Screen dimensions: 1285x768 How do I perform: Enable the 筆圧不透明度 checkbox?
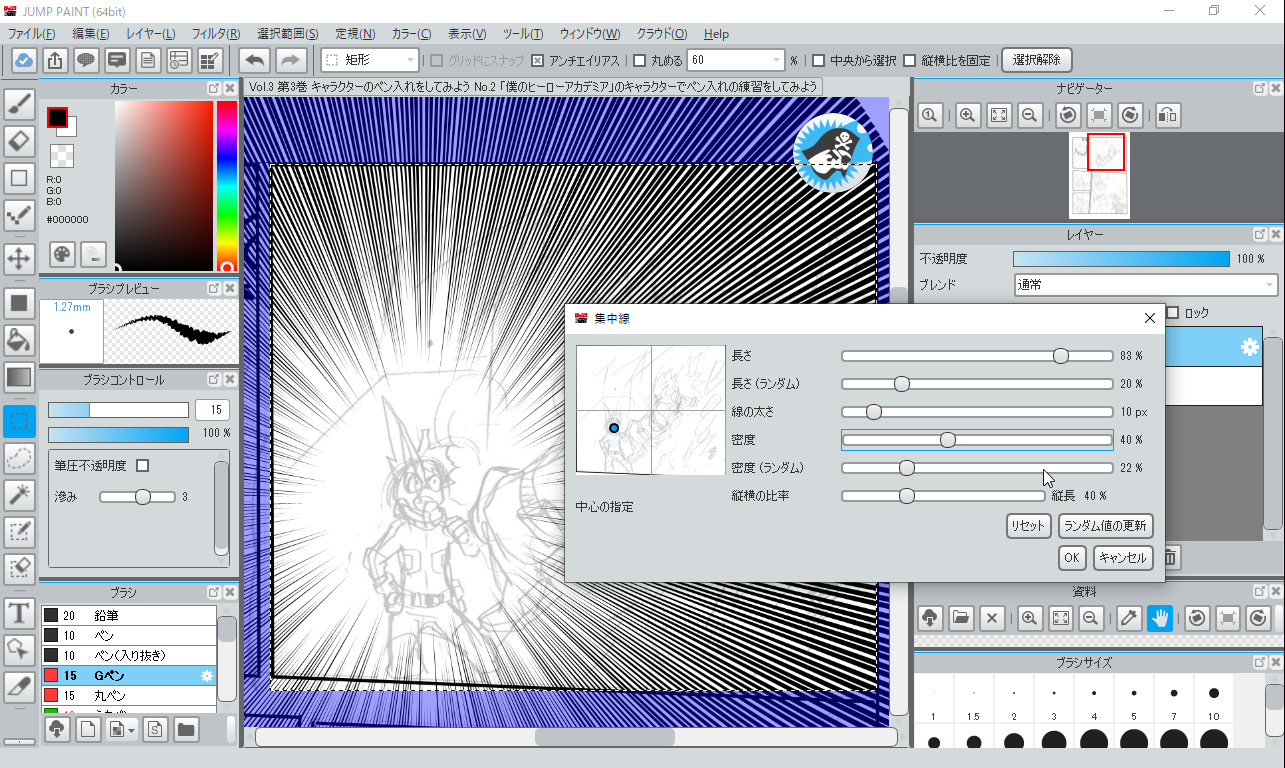(x=142, y=465)
